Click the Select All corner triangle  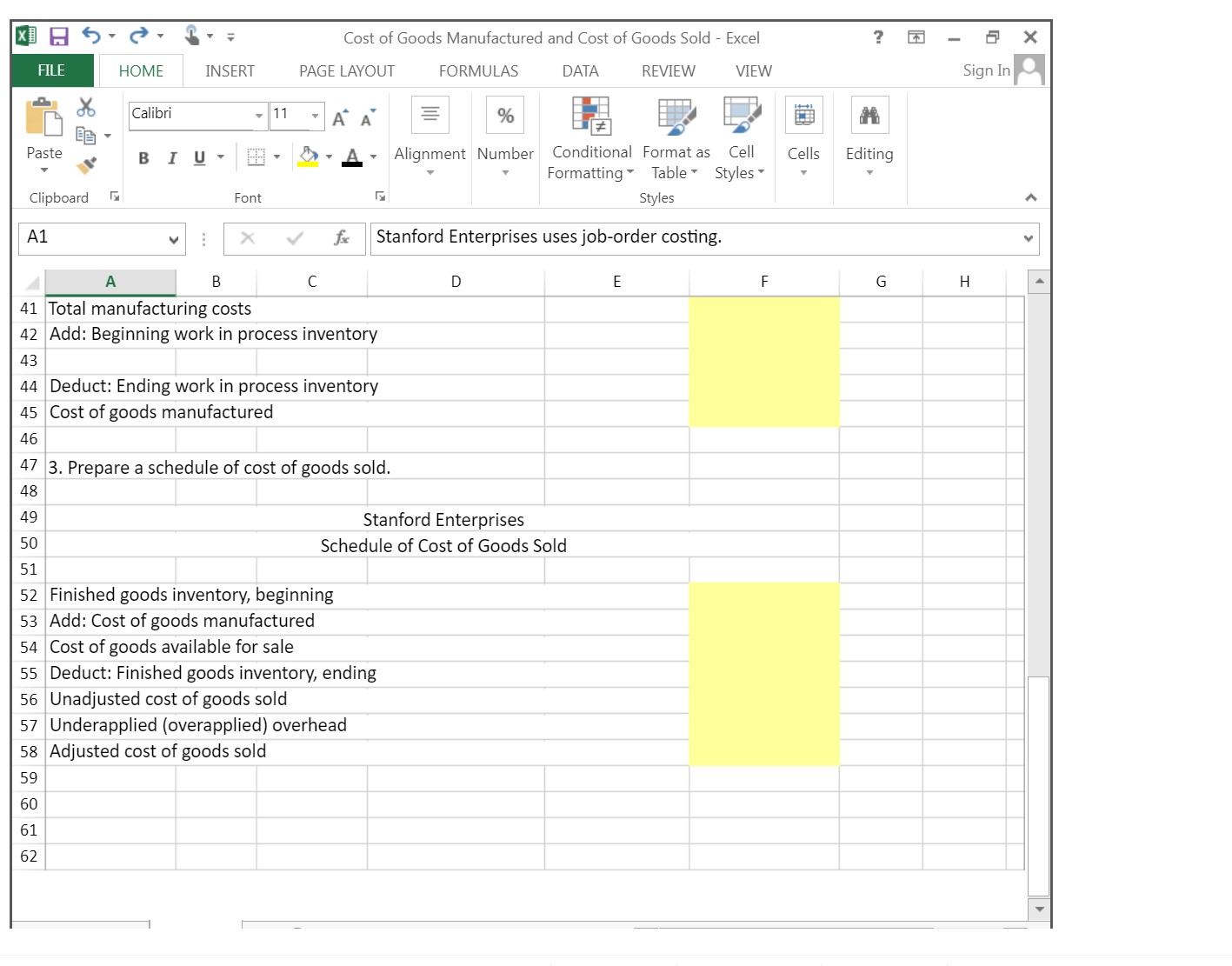point(32,282)
